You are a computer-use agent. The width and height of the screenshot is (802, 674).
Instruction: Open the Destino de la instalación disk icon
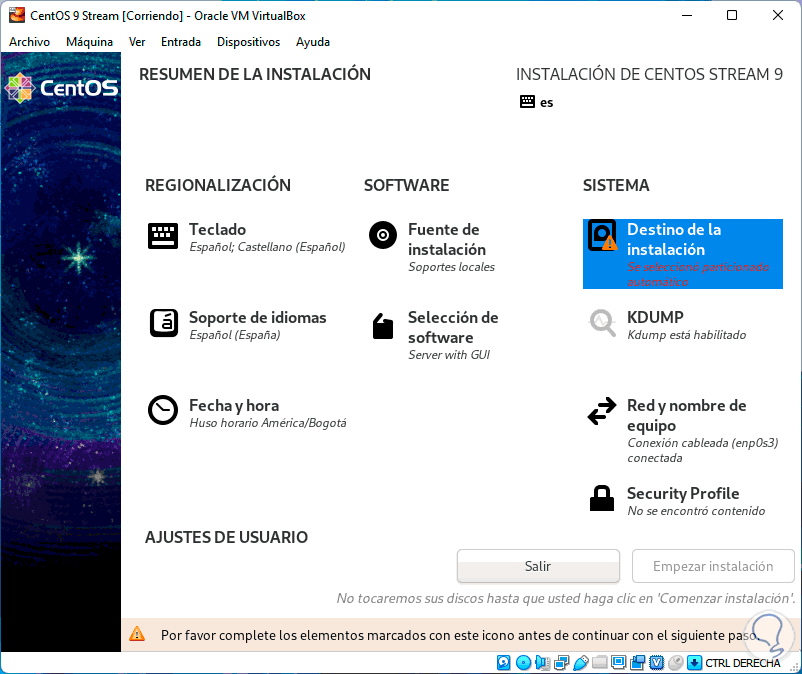point(602,235)
